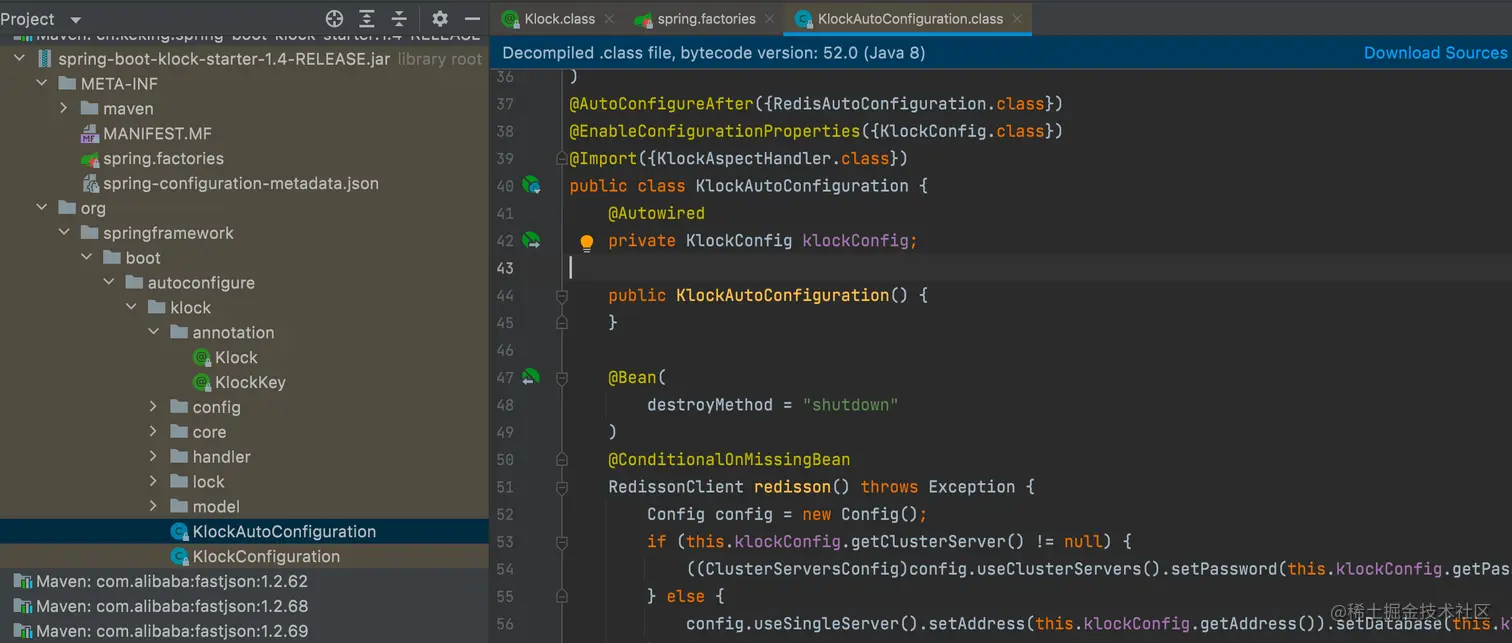Open Project panel settings gear
Image resolution: width=1512 pixels, height=643 pixels.
tap(440, 19)
